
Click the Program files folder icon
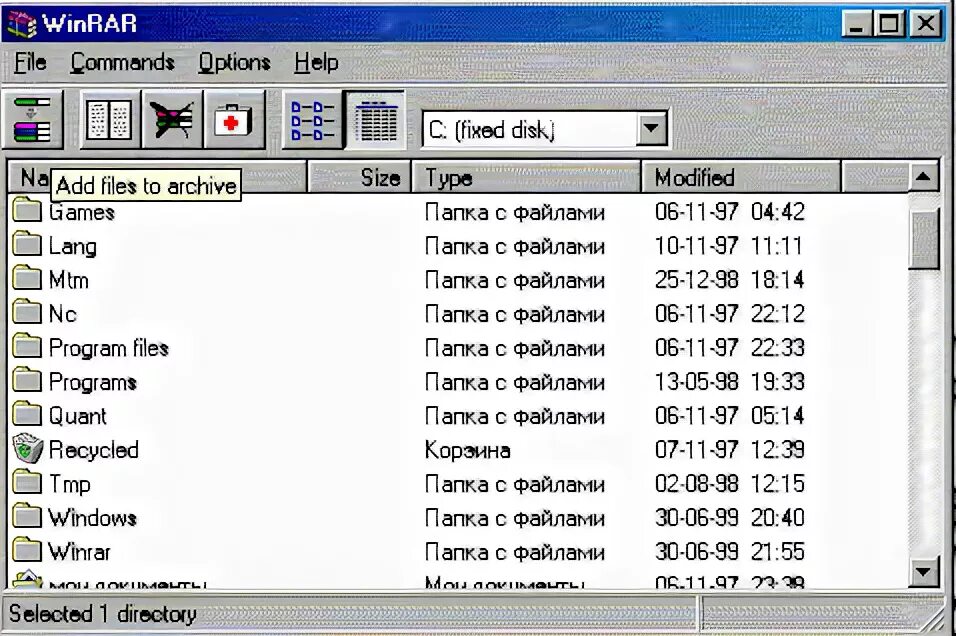[27, 346]
